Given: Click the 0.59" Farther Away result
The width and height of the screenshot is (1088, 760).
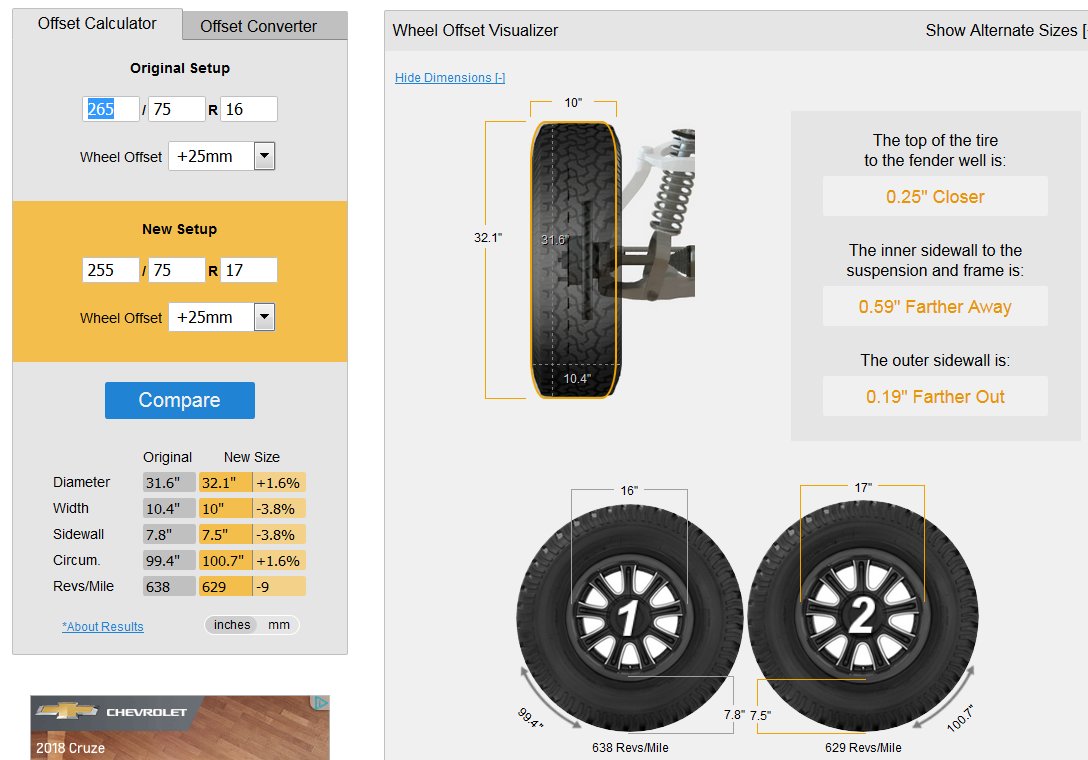Looking at the screenshot, I should click(x=935, y=307).
